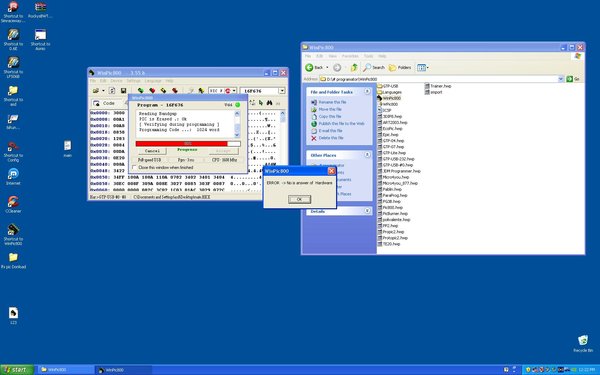Switch to the Code tab
600x375 pixels.
105,103
